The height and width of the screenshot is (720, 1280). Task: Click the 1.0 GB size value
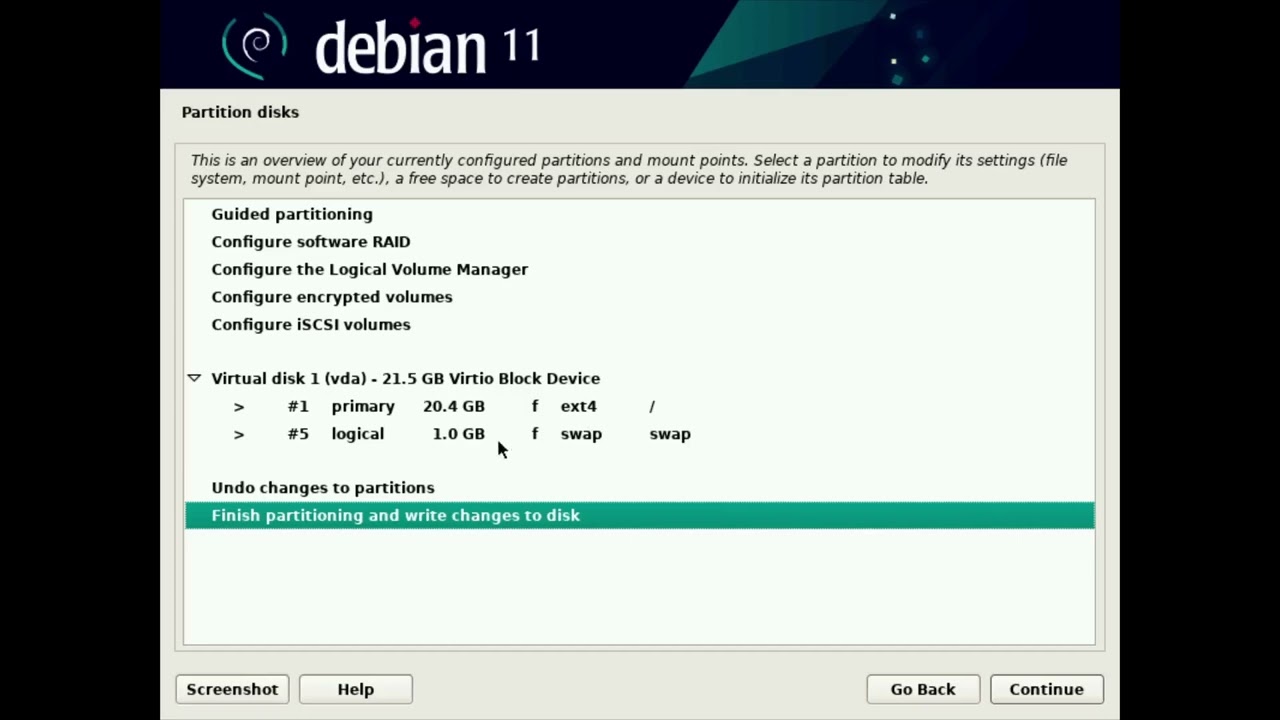tap(458, 434)
